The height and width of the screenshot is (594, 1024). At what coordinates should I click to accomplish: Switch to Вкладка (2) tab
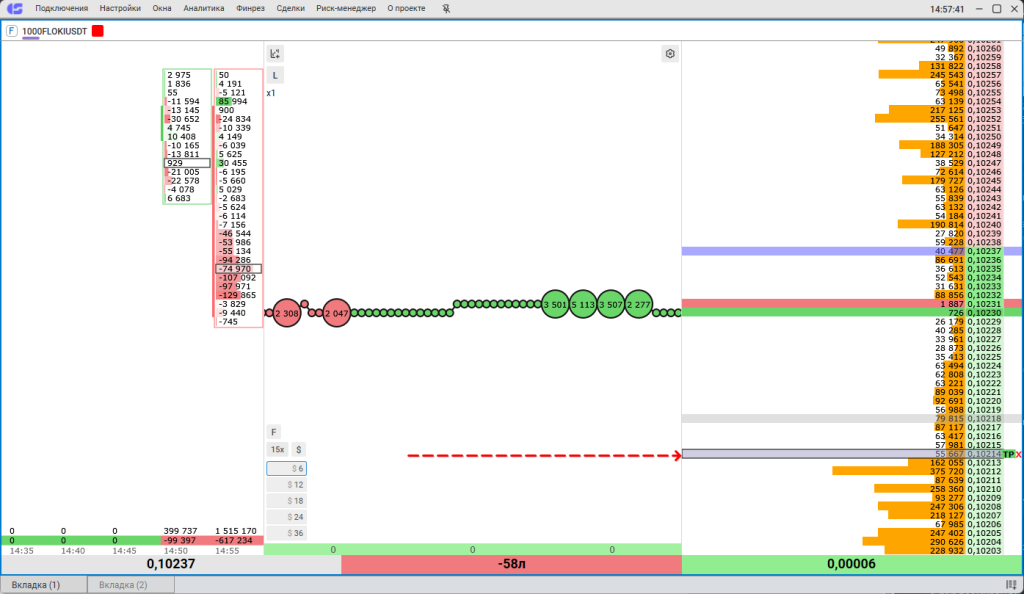point(124,585)
